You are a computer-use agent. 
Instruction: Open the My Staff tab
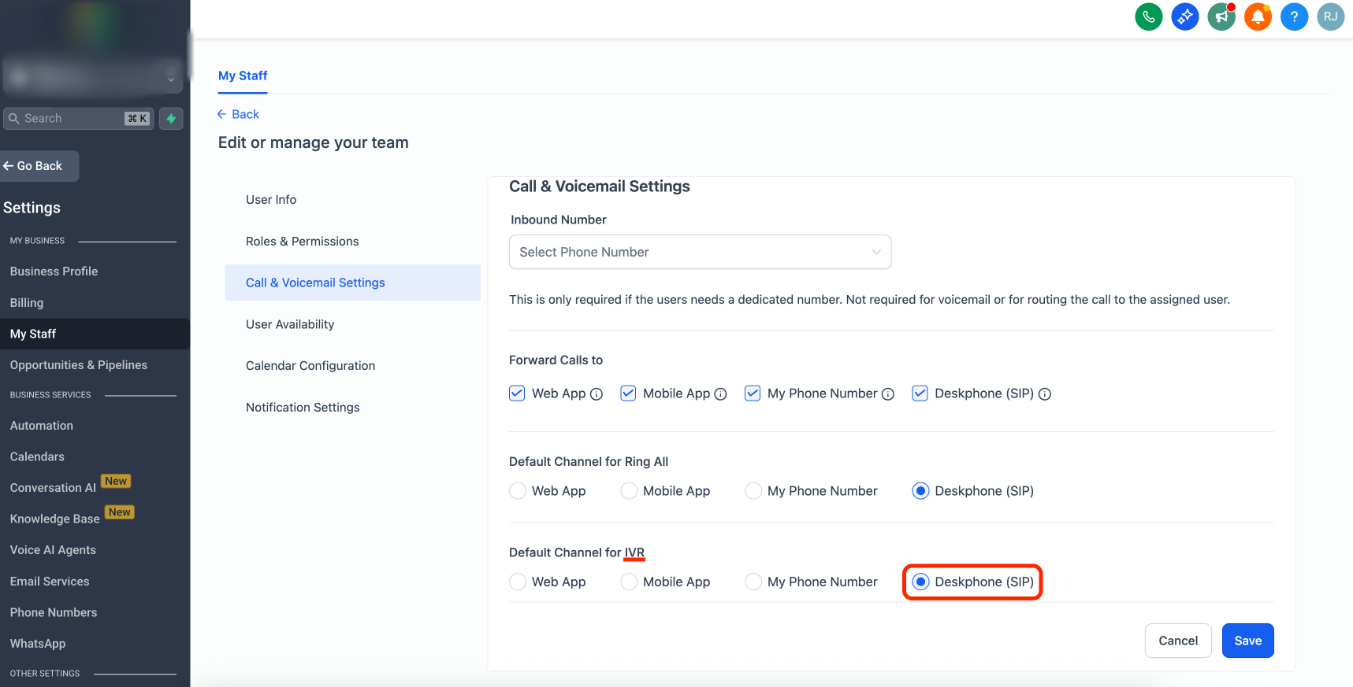[x=242, y=75]
